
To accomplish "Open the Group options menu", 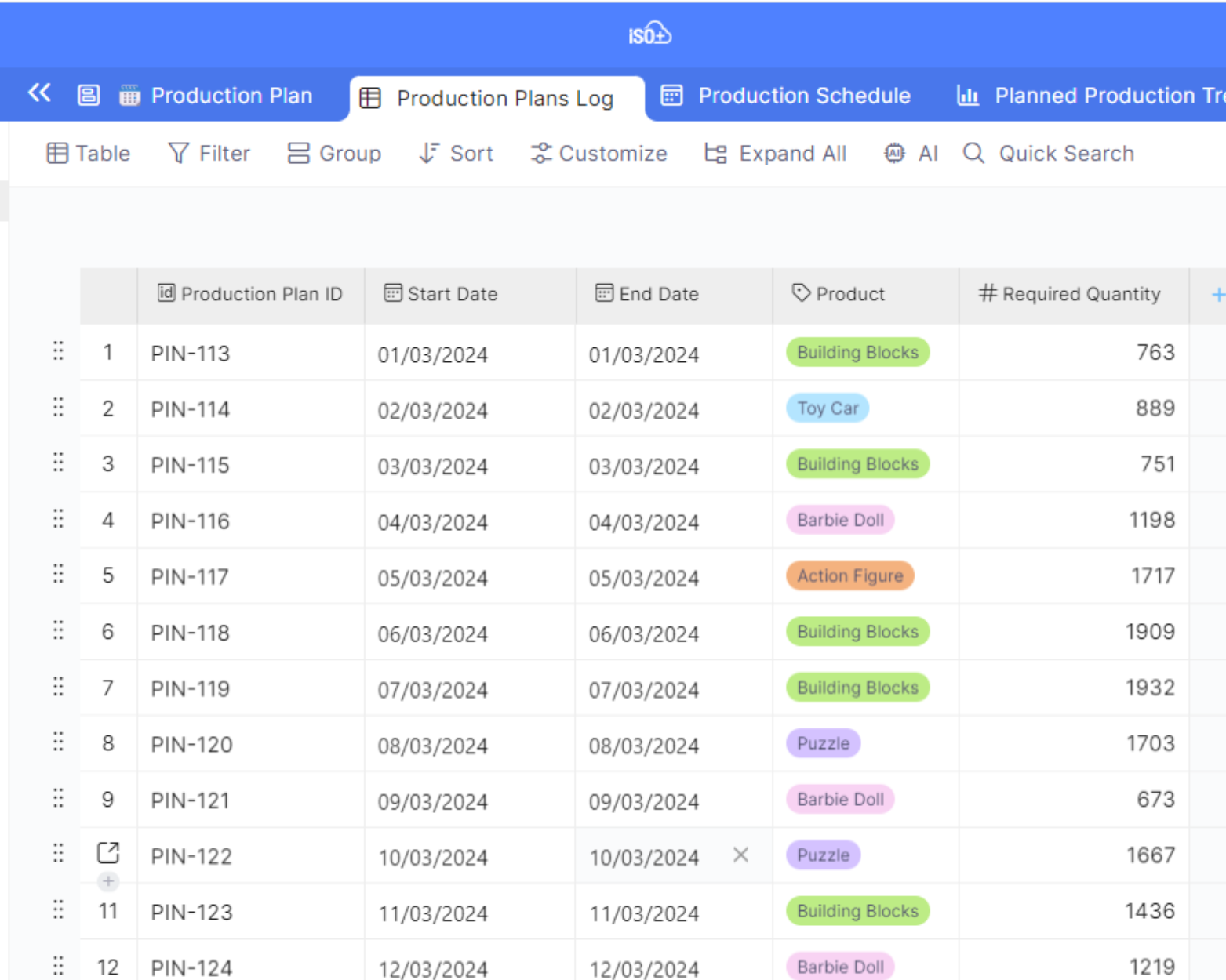I will [334, 154].
